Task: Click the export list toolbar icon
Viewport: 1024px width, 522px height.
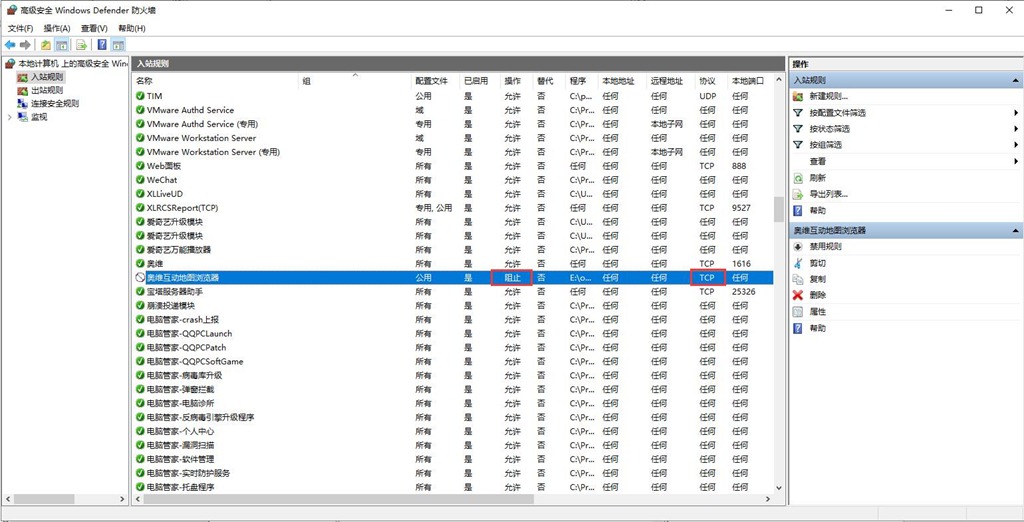Action: click(x=81, y=45)
